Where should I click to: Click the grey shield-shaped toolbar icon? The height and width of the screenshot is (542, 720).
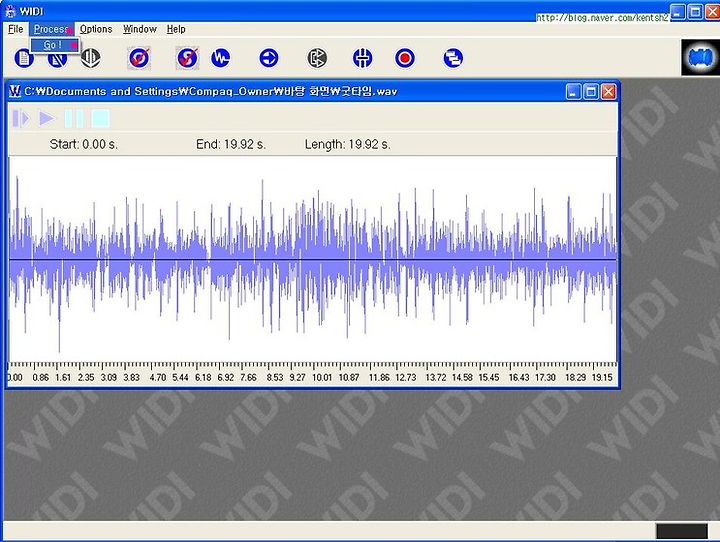tap(90, 58)
